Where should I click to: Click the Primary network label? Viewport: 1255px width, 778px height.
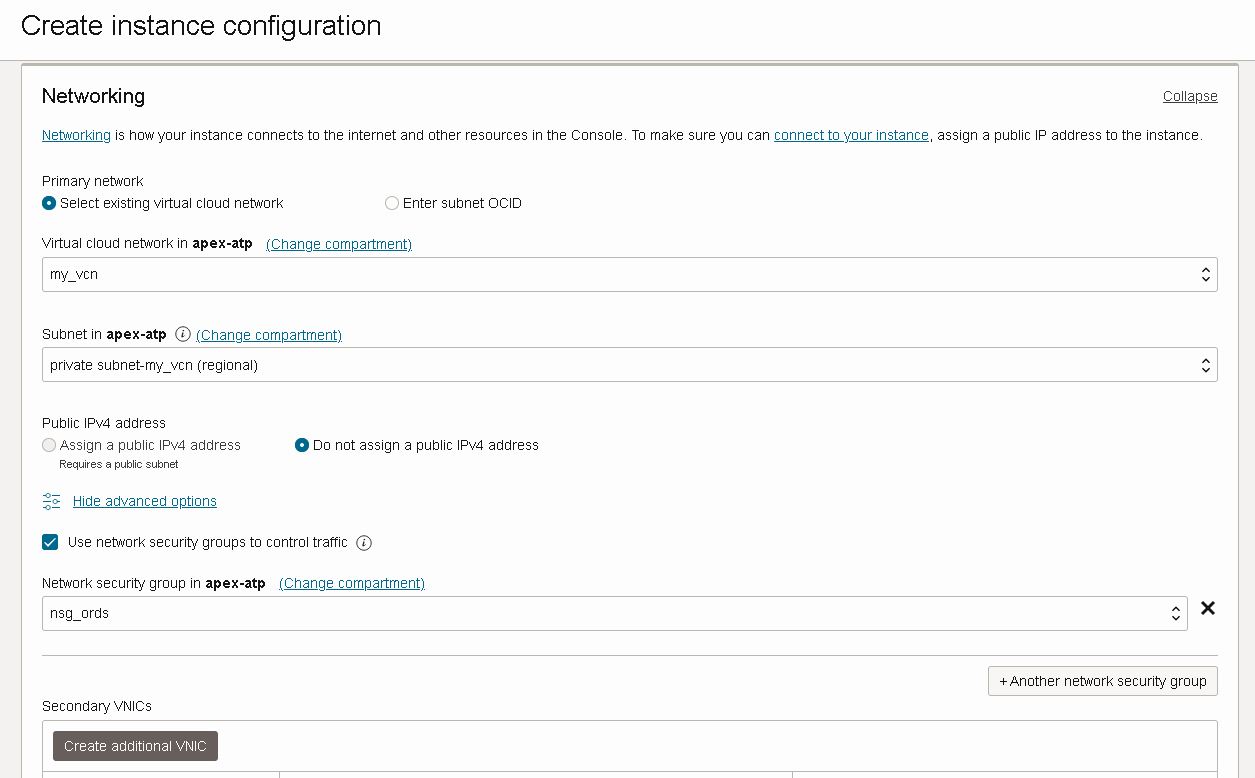(x=92, y=181)
